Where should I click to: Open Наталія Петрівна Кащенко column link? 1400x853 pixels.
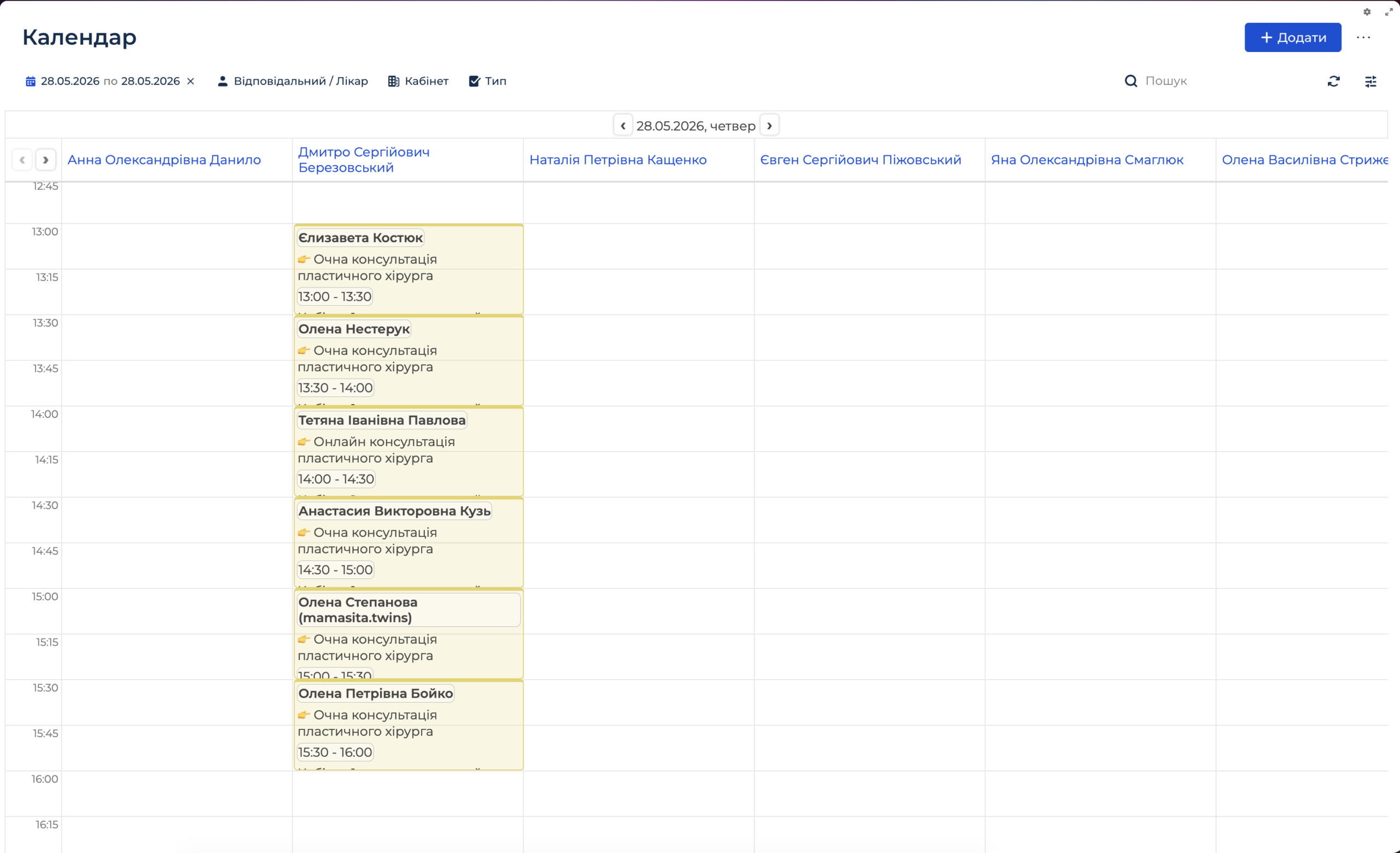(618, 160)
